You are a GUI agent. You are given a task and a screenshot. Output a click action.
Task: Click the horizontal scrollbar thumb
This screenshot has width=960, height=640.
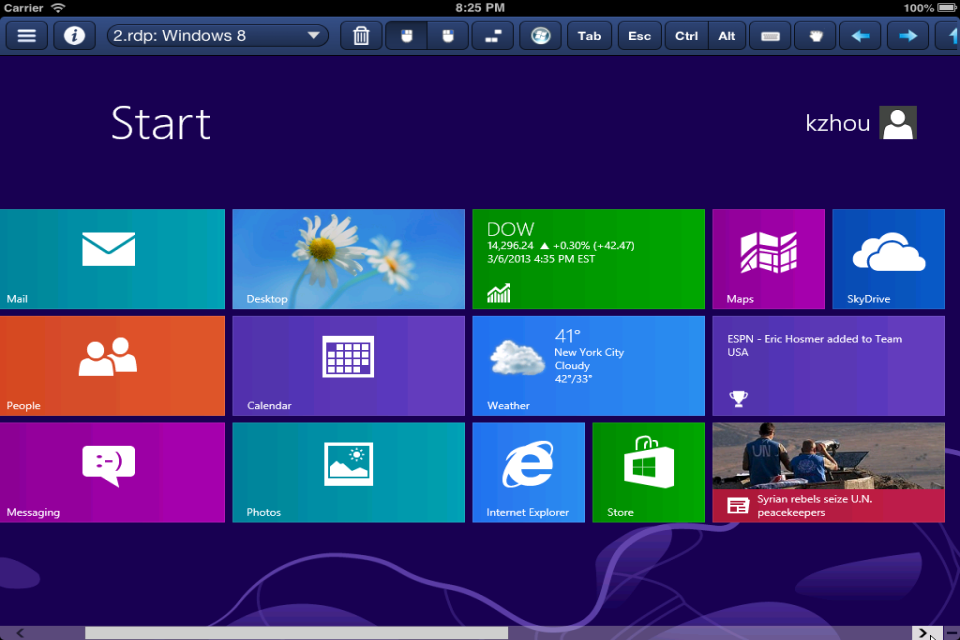[296, 633]
